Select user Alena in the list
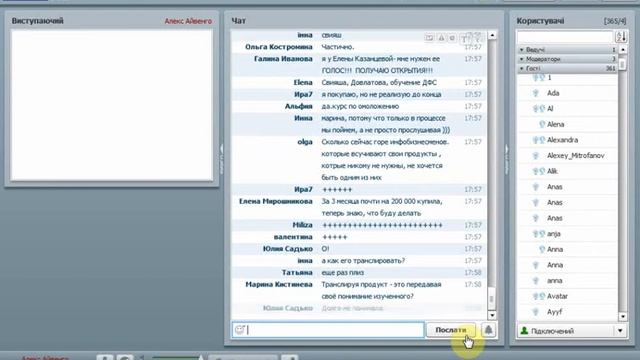640x360 pixels. (556, 124)
